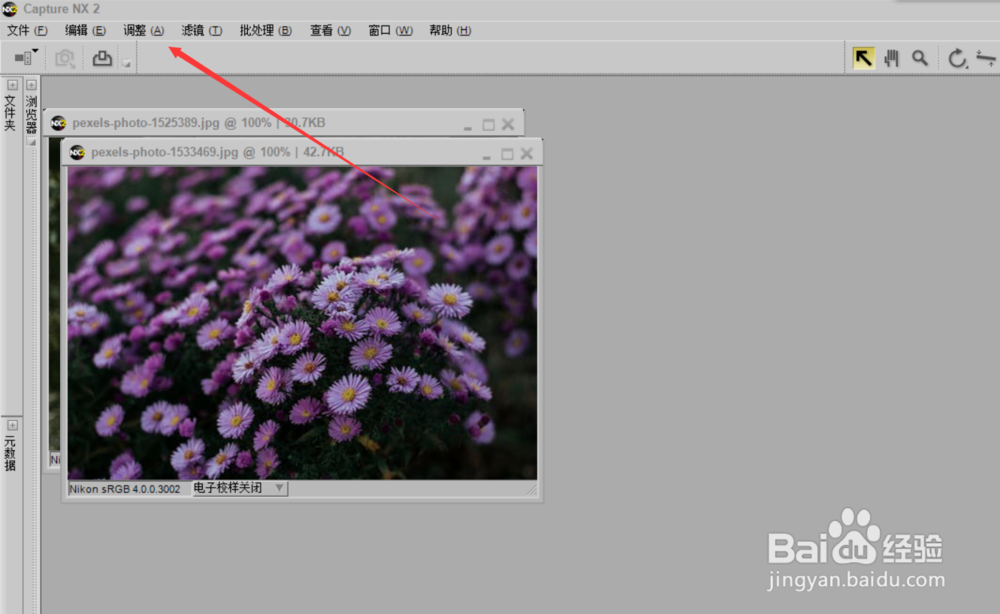Viewport: 1000px width, 614px height.
Task: Click the rotate tool icon
Action: click(957, 59)
